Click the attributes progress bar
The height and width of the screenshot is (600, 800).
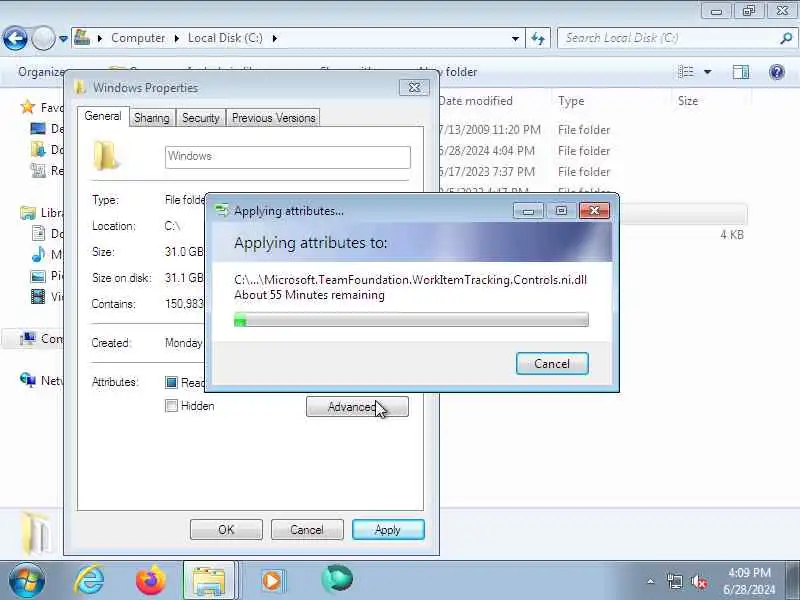pos(411,320)
